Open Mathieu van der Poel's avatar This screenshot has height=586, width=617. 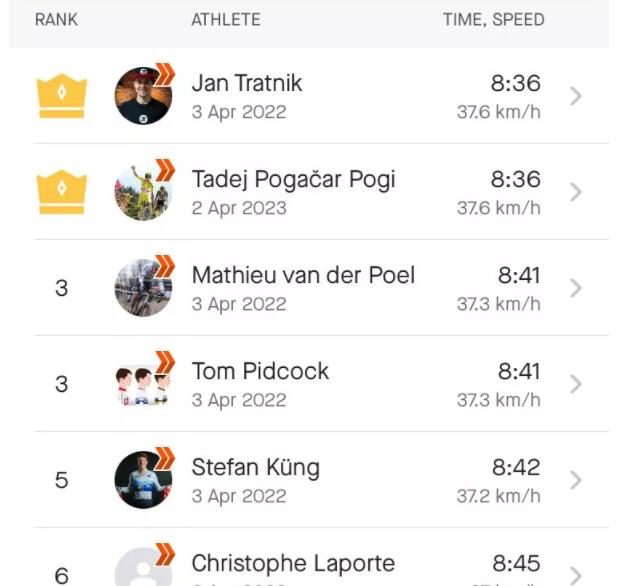pyautogui.click(x=143, y=288)
